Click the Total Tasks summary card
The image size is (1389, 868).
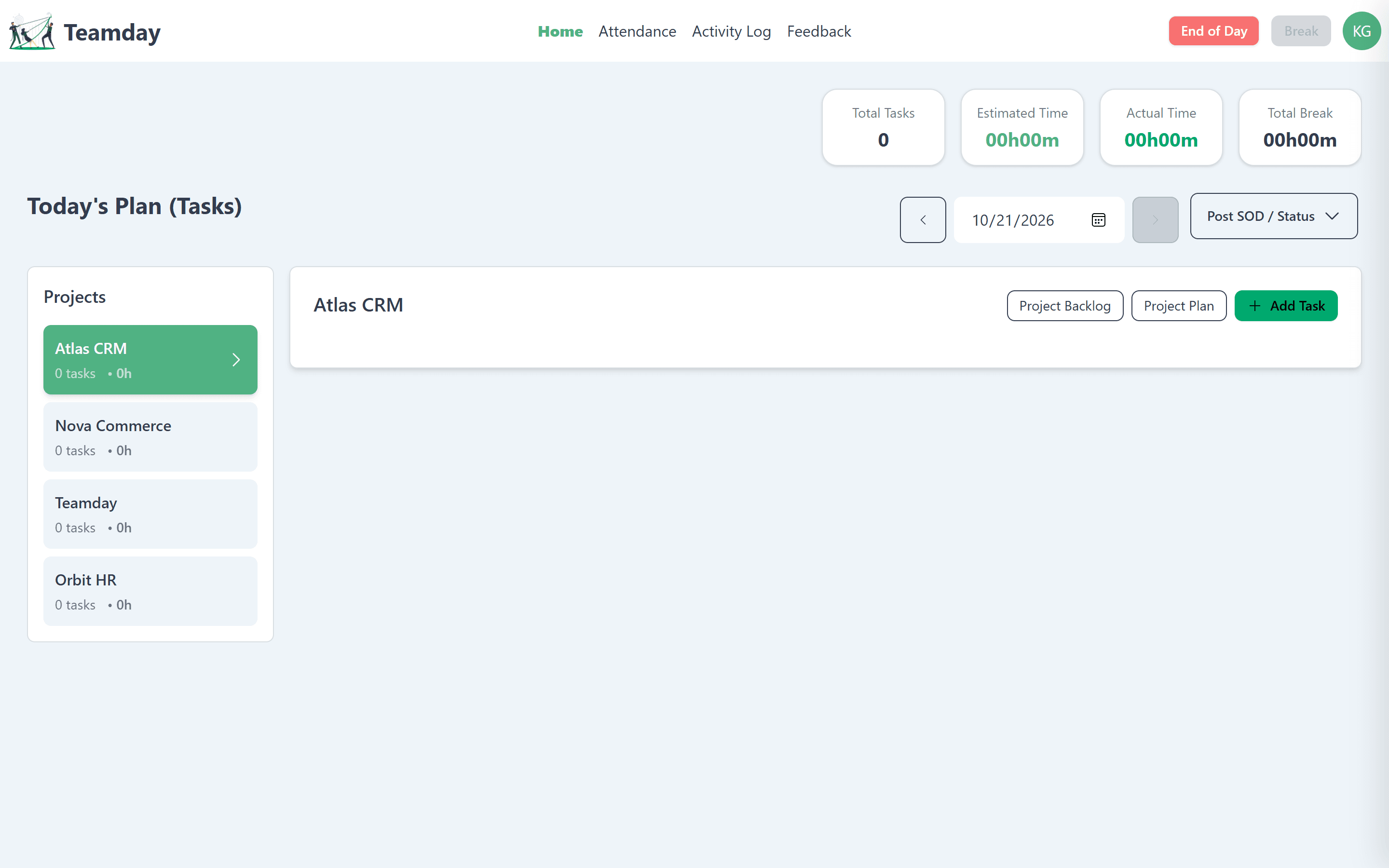(x=884, y=127)
